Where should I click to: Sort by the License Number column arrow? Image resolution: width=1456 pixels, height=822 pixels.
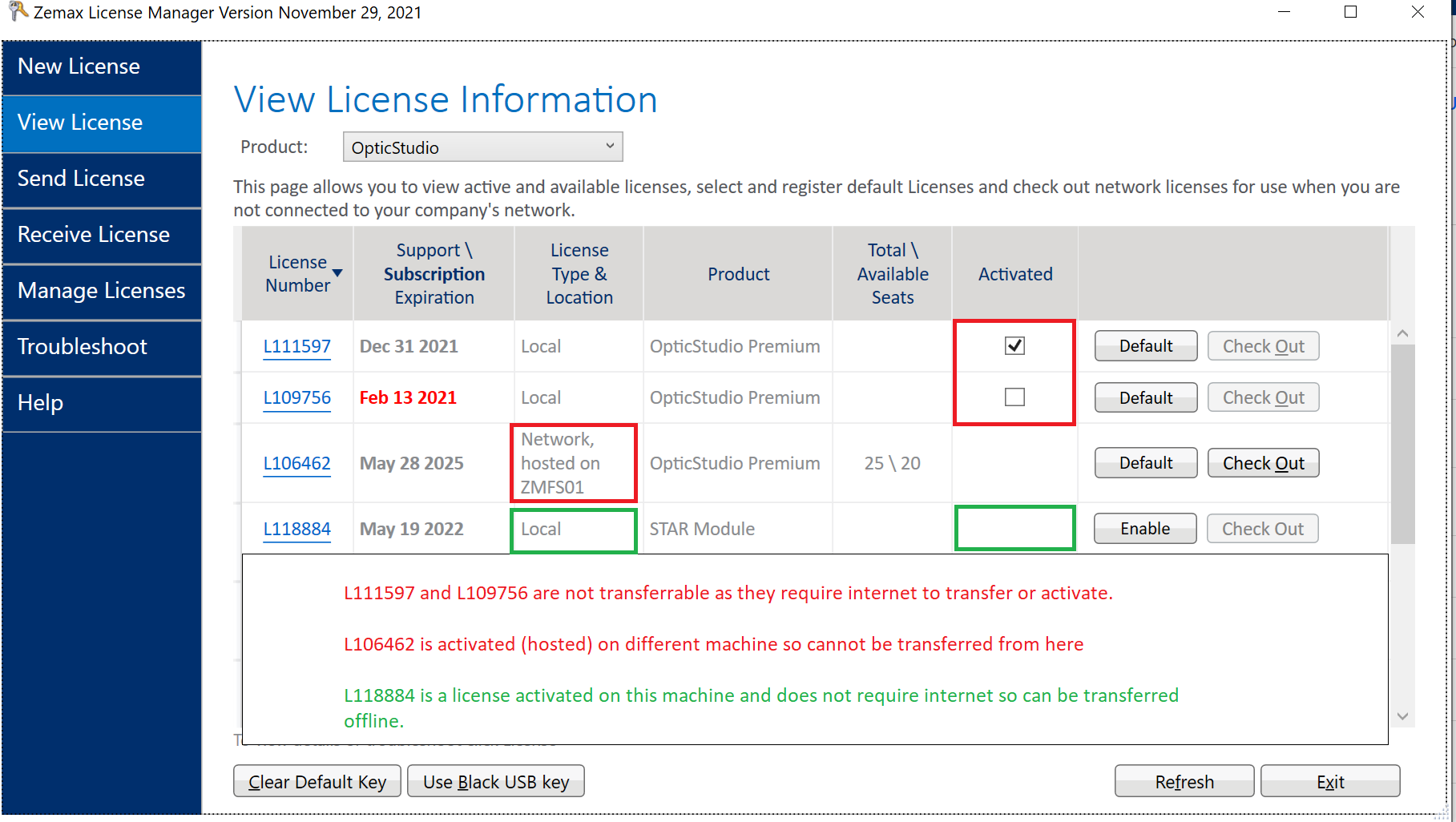(337, 273)
